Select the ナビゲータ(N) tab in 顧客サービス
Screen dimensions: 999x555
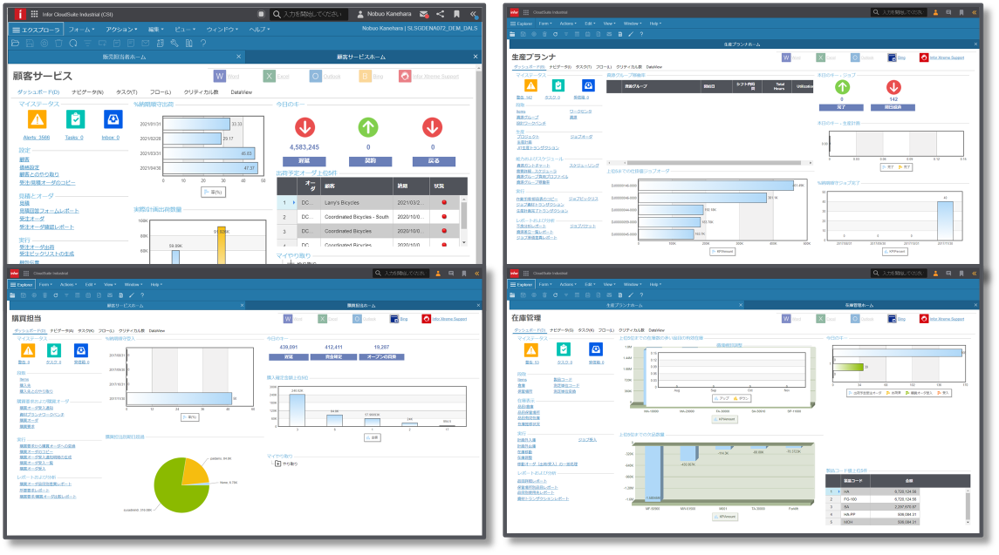87,91
